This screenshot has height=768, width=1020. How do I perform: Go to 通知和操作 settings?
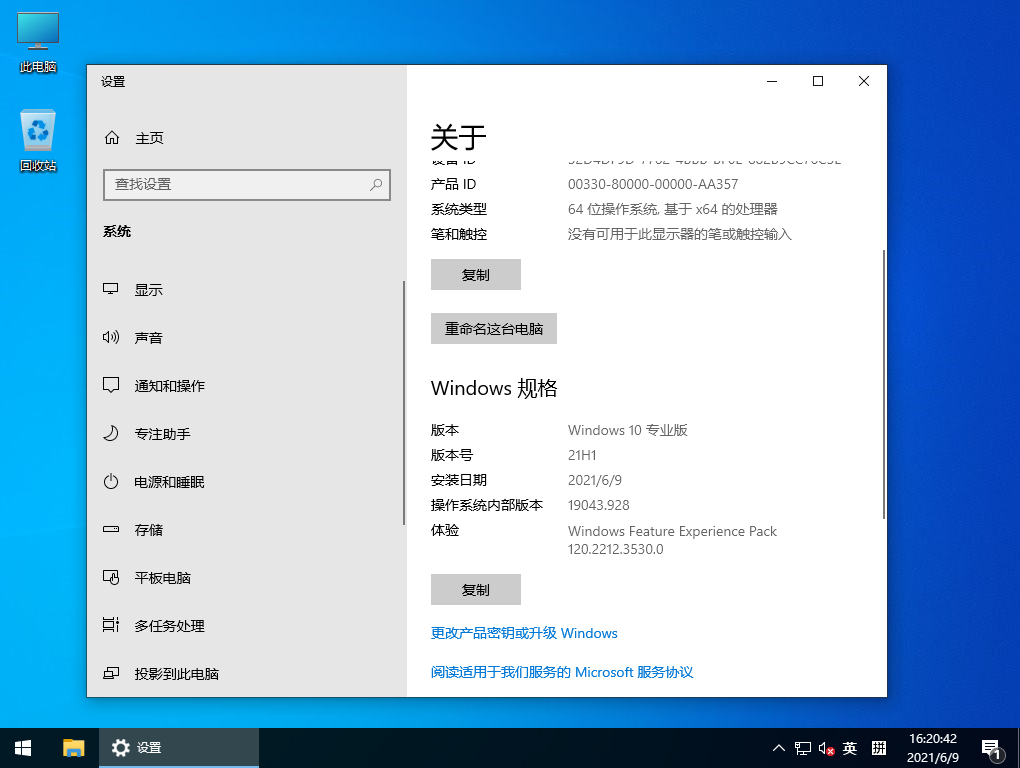[245, 386]
